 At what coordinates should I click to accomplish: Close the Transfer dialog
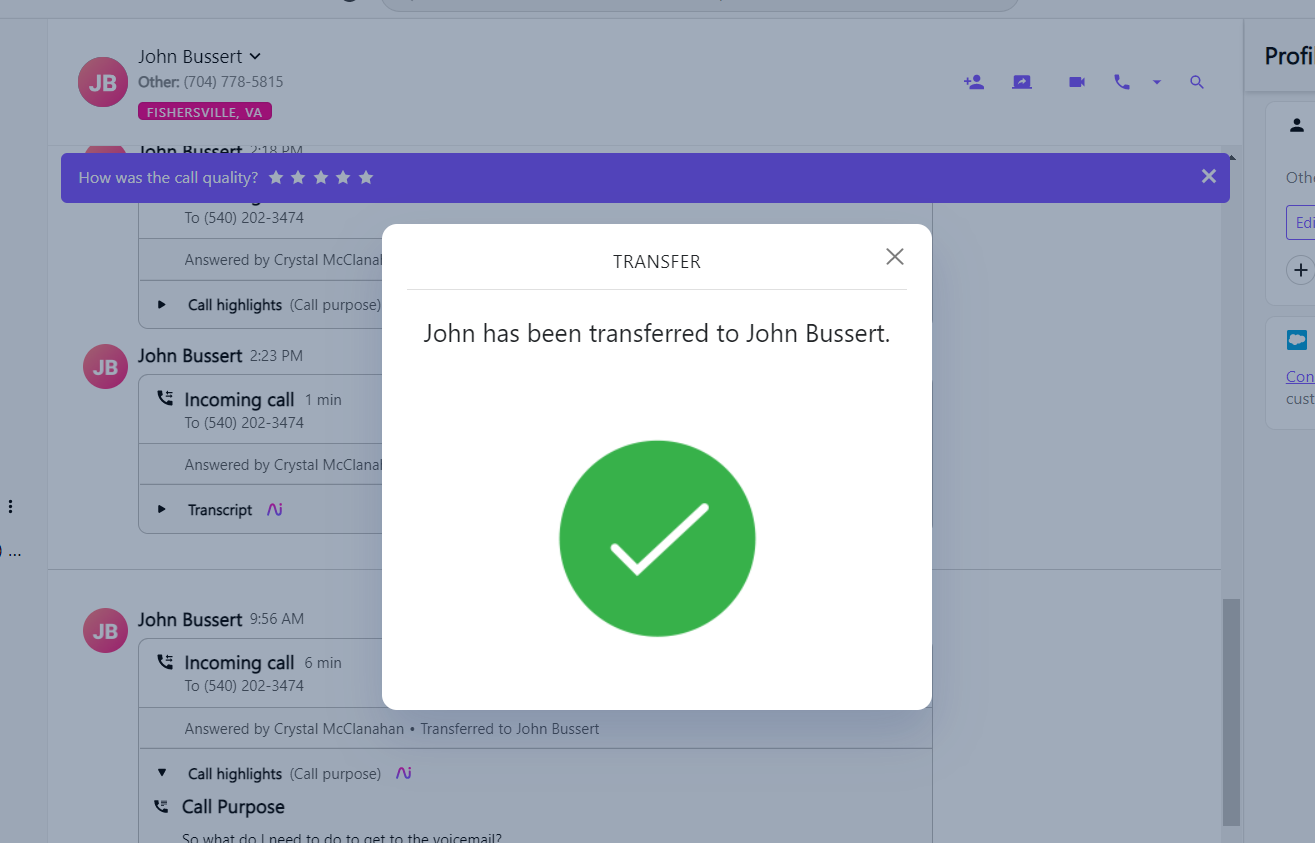894,257
